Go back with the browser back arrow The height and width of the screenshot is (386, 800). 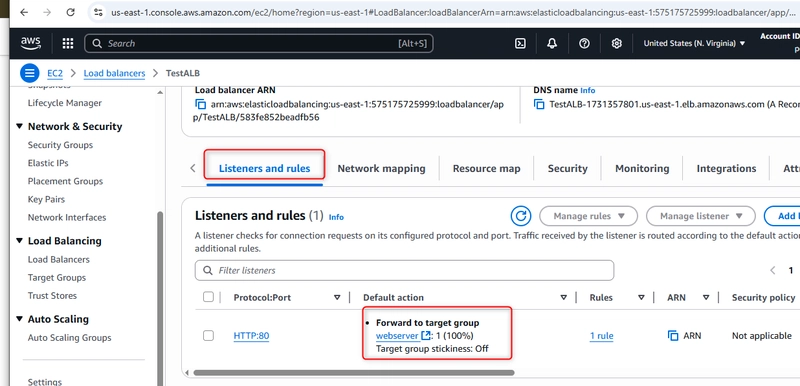tap(23, 12)
